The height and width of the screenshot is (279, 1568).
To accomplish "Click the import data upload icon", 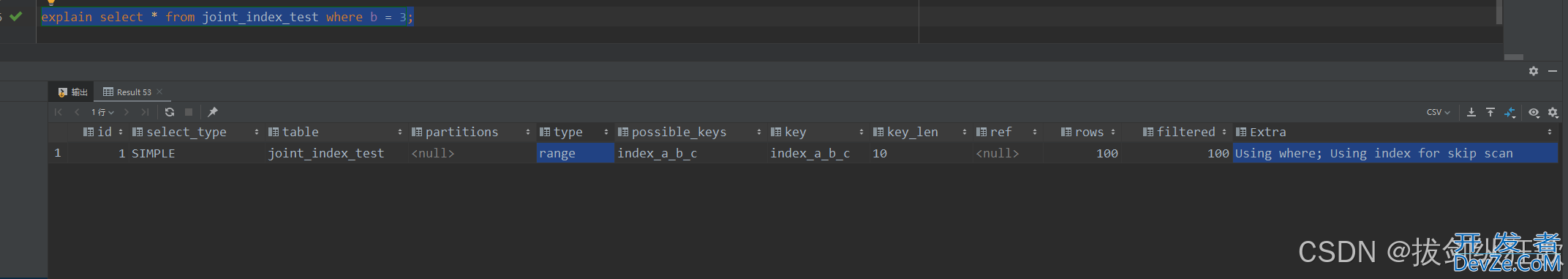I will 1490,112.
